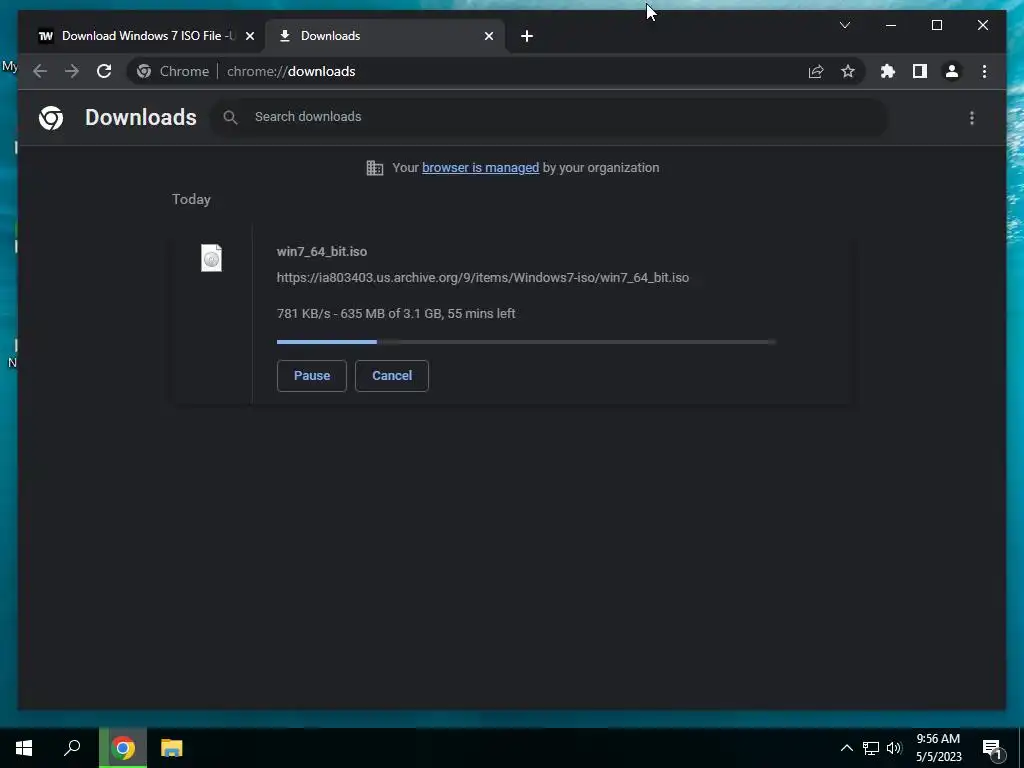Click the address bar showing chrome://downloads
This screenshot has width=1024, height=768.
coord(496,71)
